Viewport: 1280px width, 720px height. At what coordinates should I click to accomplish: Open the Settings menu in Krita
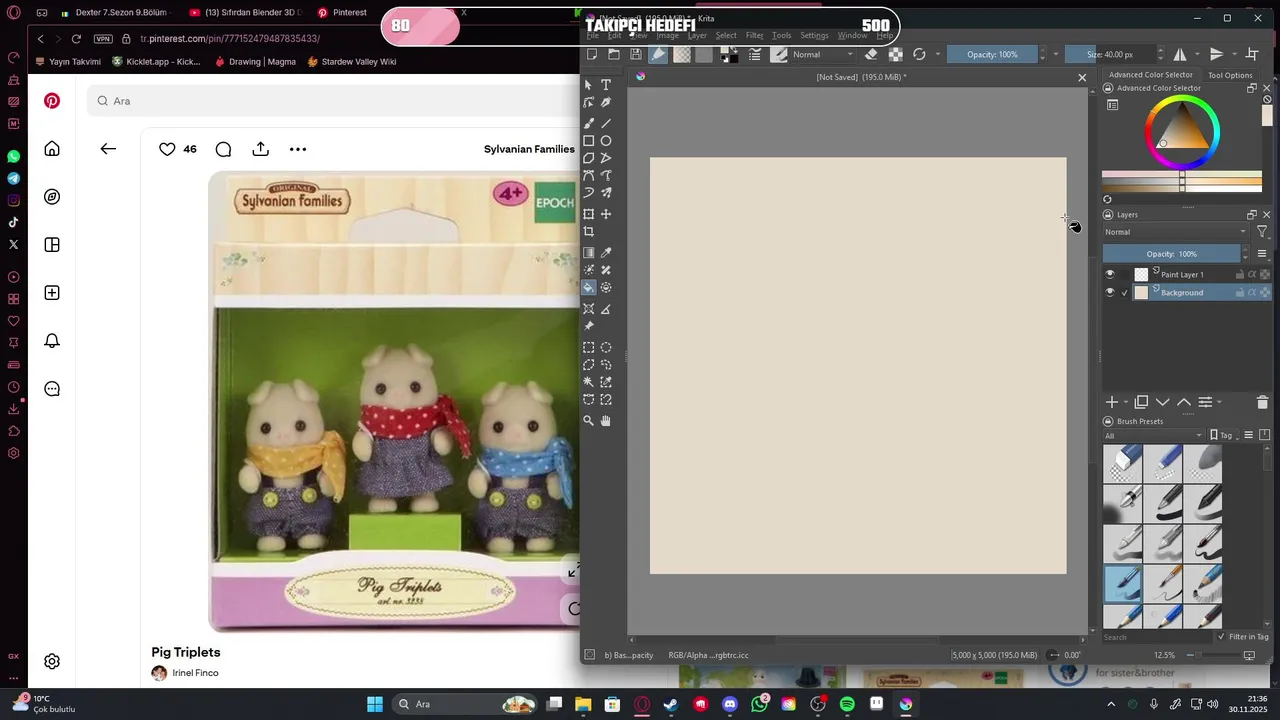click(814, 35)
